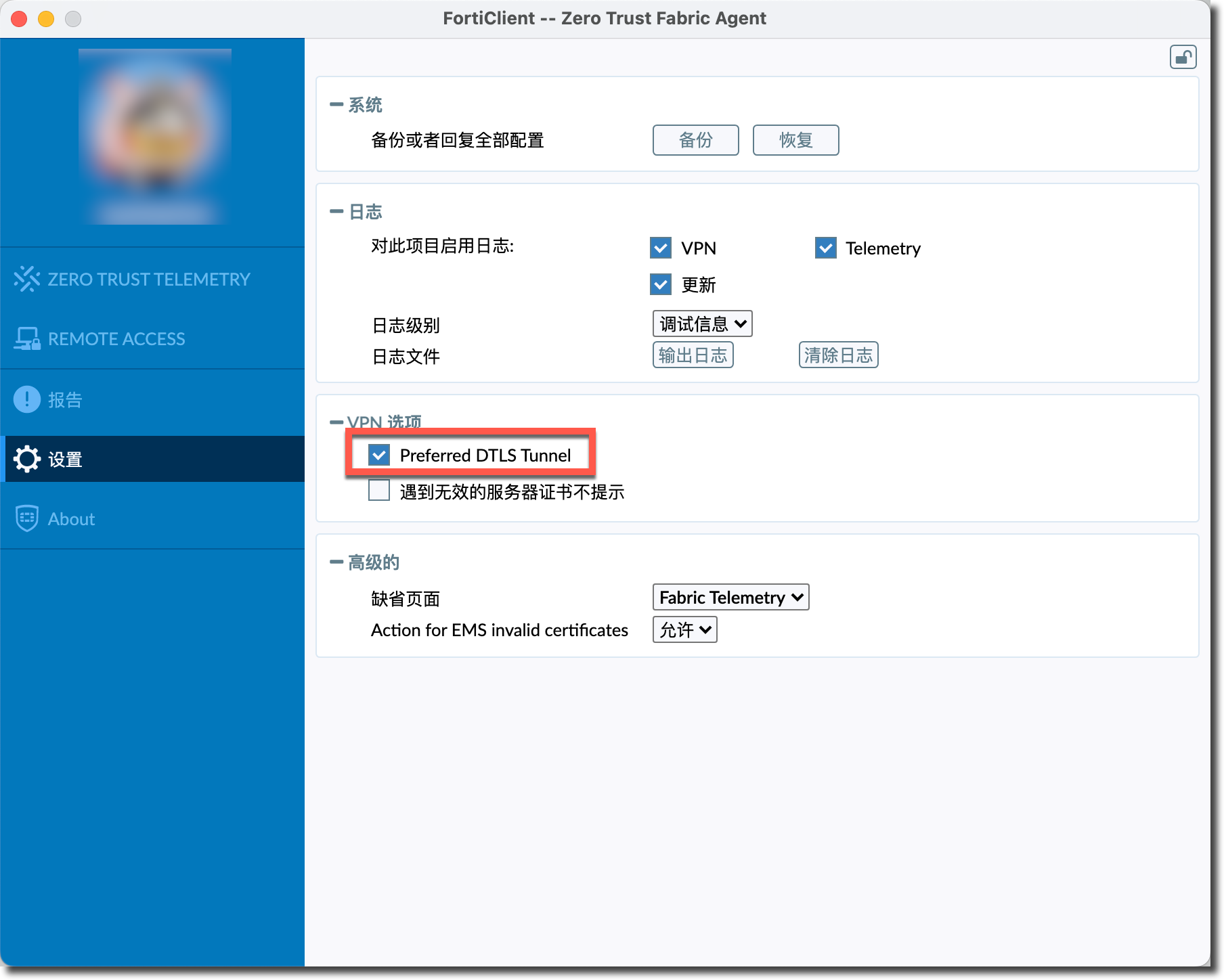Click the Zero Trust Telemetry sidebar icon
Screen dimensions: 1224x980
(26, 279)
